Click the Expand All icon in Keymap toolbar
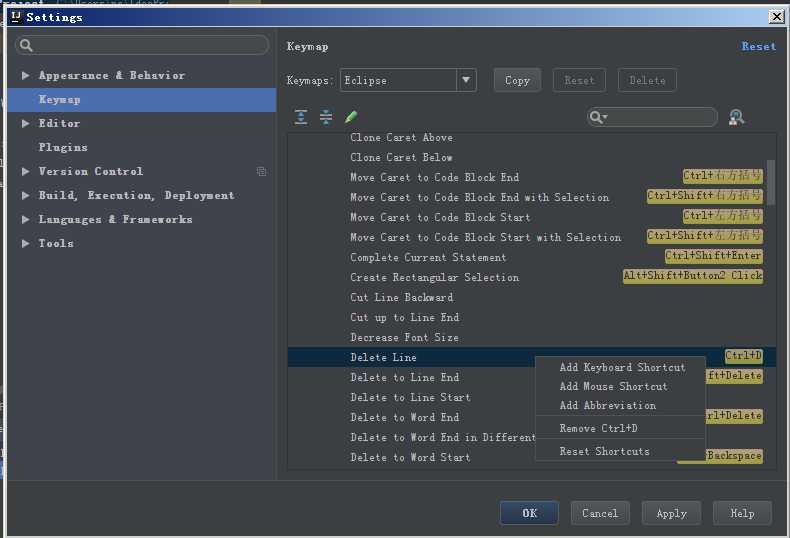Viewport: 790px width, 538px height. click(301, 117)
